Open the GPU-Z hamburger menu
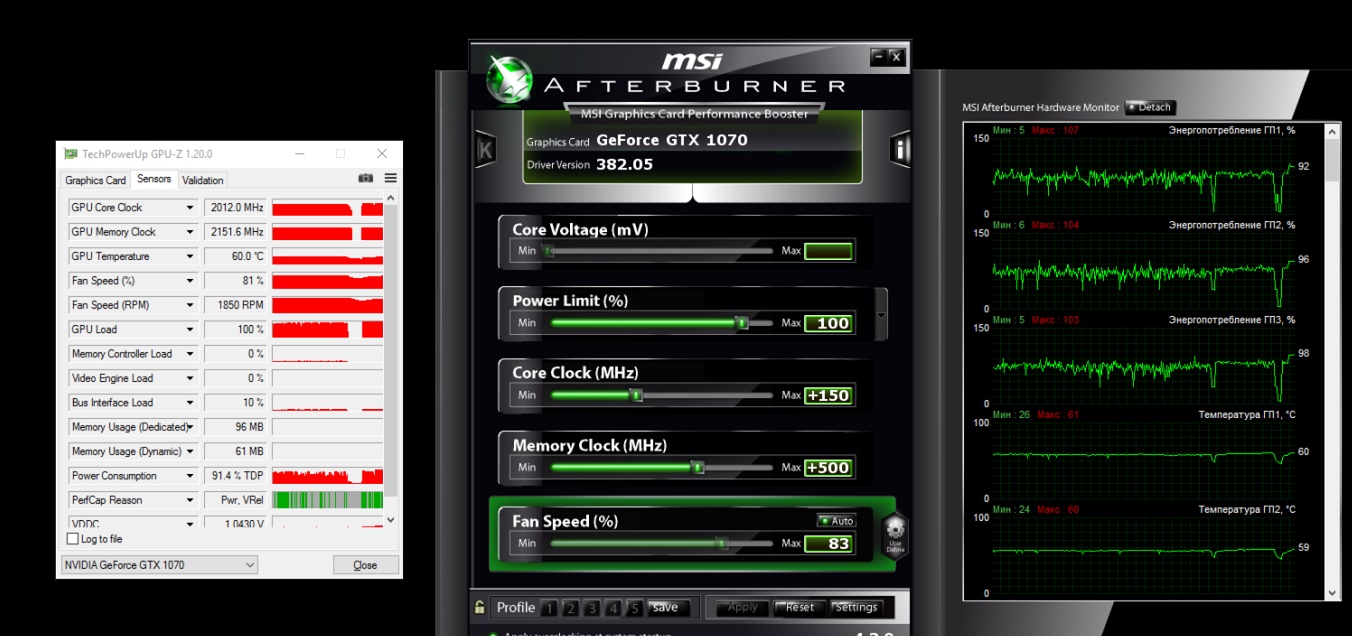1352x636 pixels. (x=390, y=179)
